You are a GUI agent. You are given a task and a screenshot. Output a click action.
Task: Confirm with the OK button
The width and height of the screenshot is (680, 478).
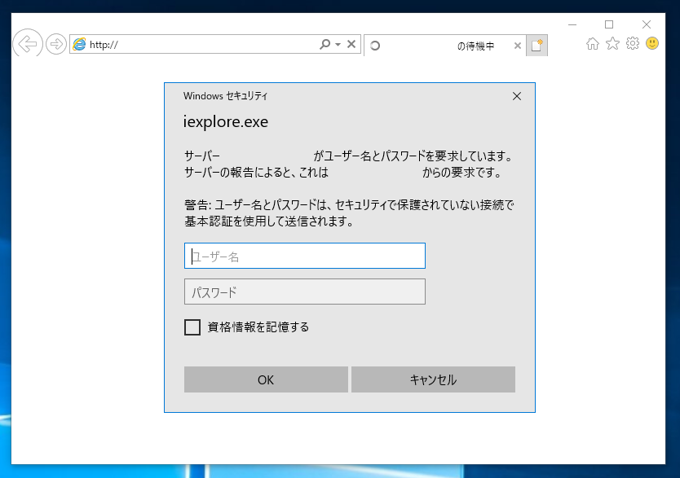266,380
